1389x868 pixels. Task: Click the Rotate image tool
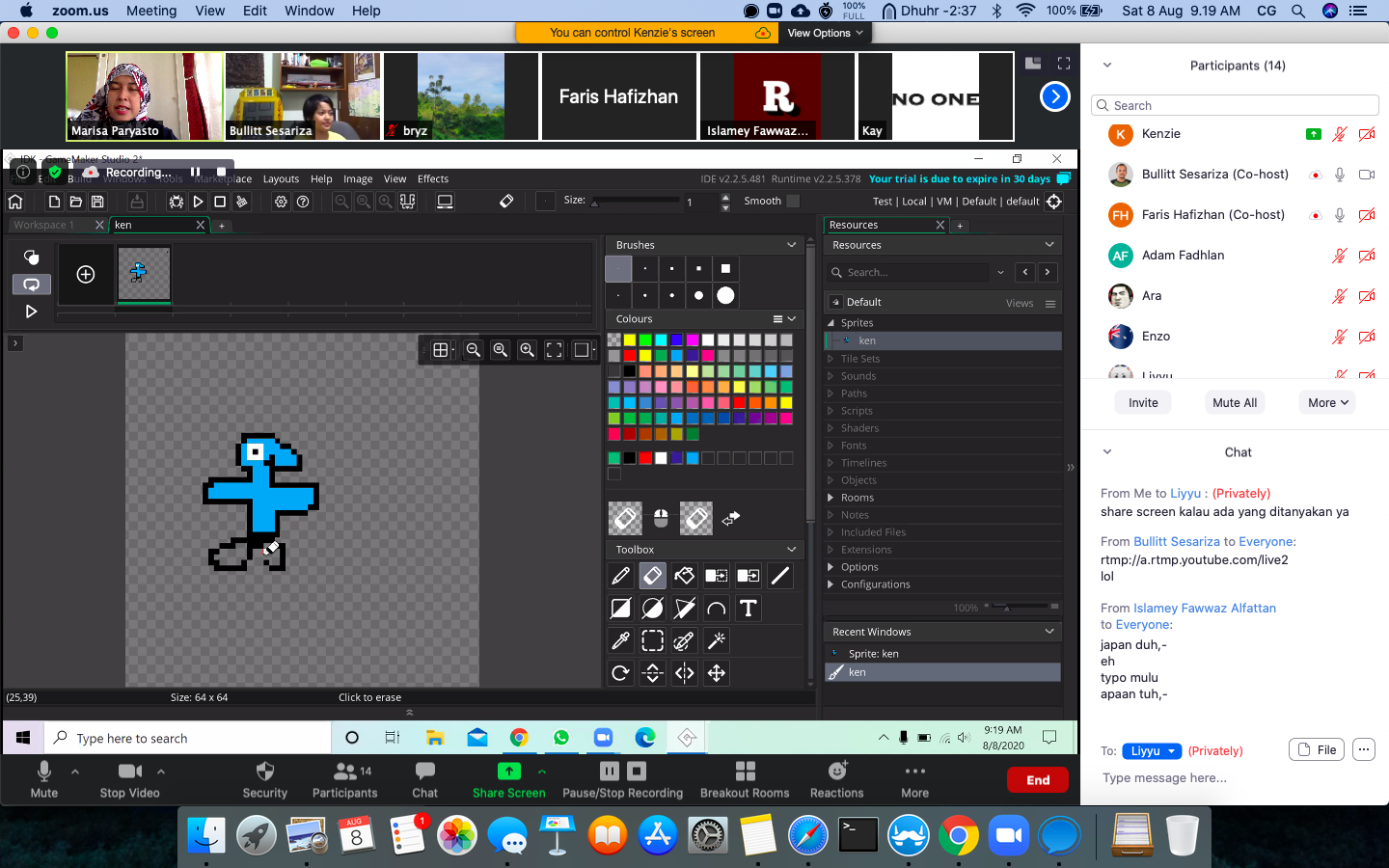pos(620,673)
